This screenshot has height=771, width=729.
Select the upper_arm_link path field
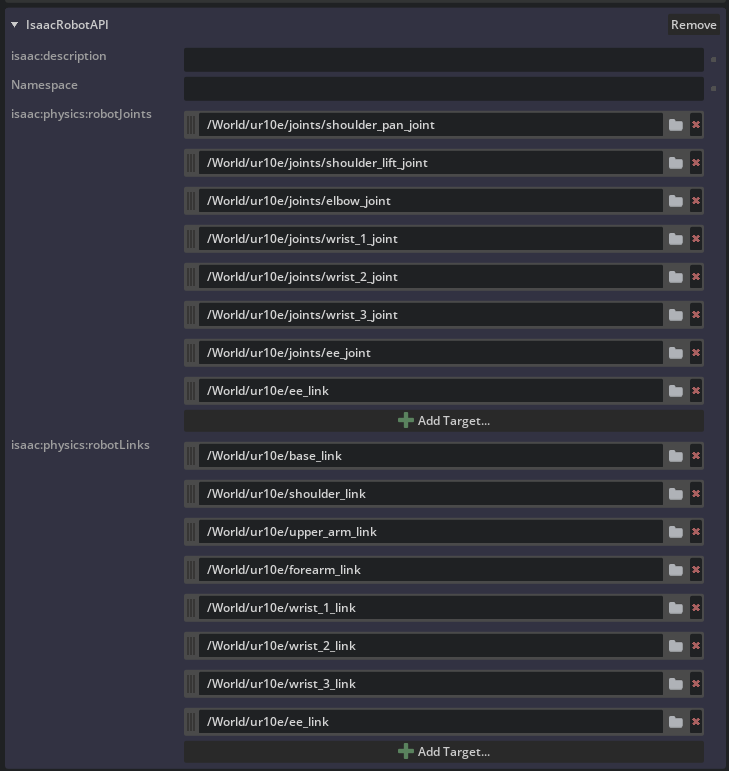click(430, 532)
